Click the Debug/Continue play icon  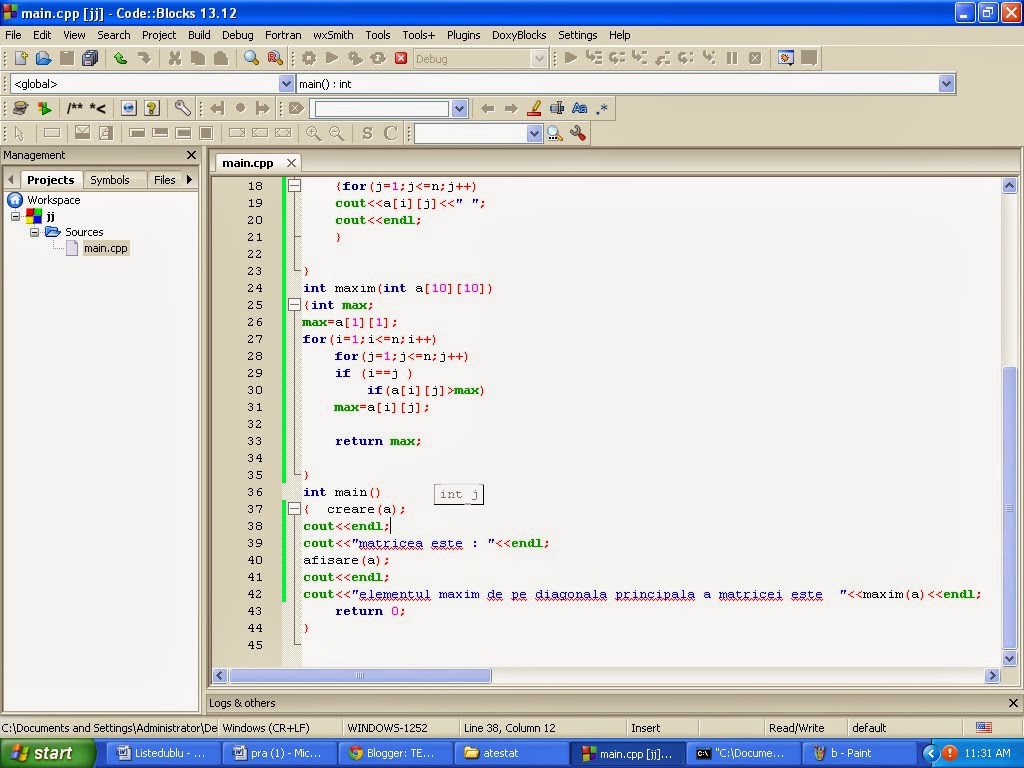pos(571,58)
